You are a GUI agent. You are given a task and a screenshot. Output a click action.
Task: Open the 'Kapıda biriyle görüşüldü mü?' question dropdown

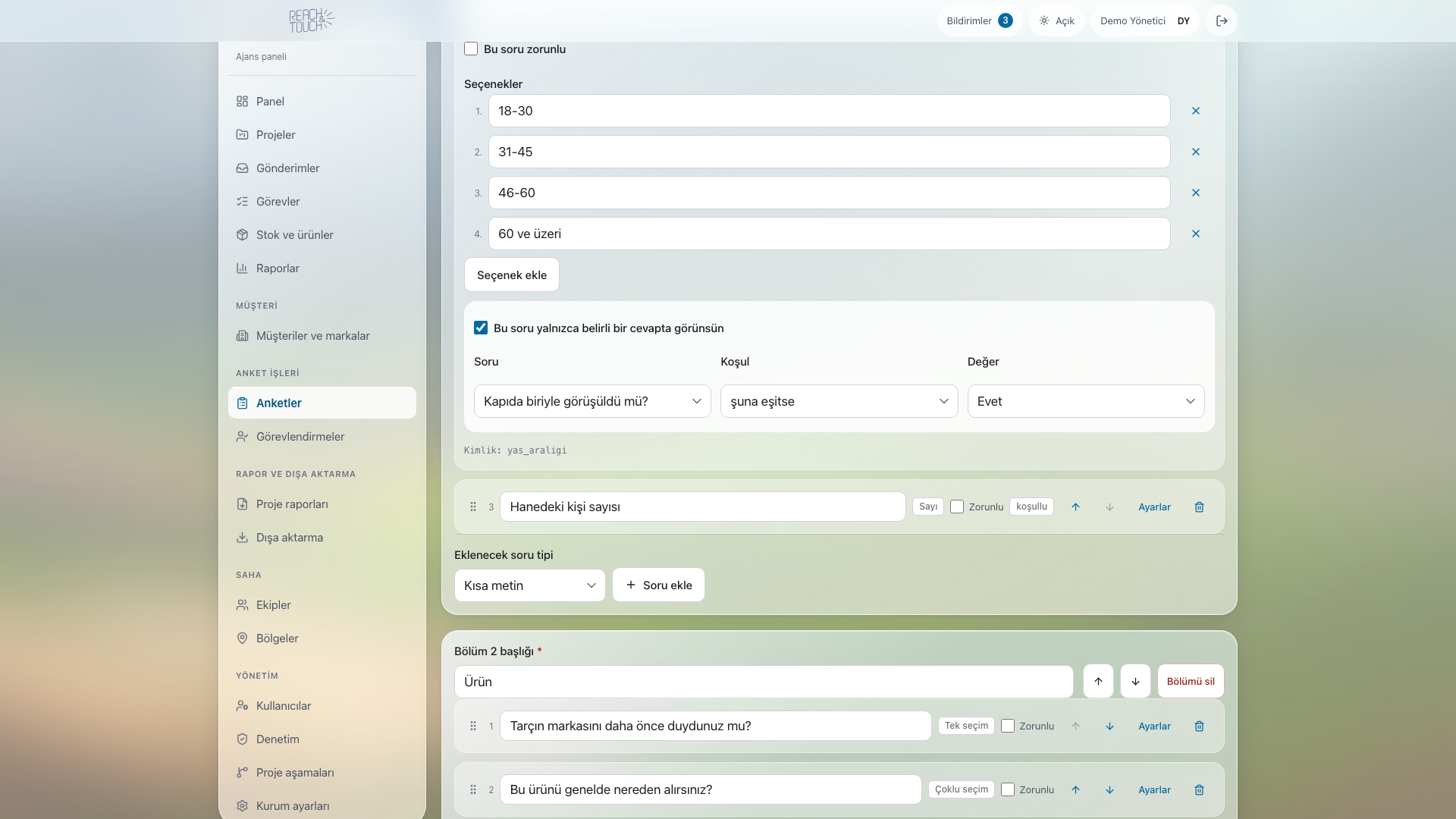[592, 401]
